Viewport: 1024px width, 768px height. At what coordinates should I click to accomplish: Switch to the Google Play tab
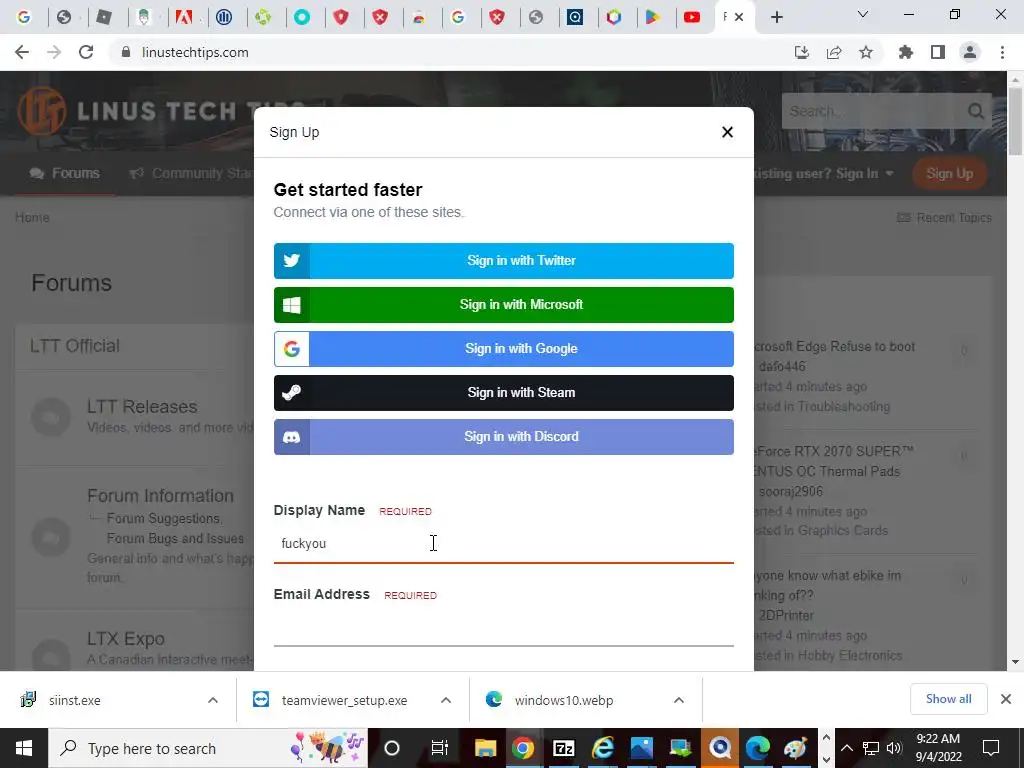click(x=652, y=17)
